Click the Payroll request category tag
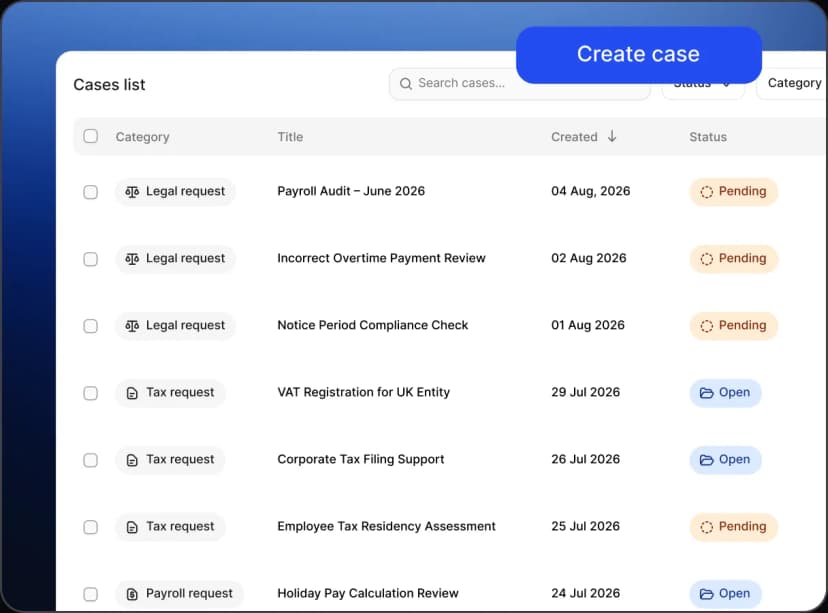This screenshot has height=613, width=828. click(180, 594)
